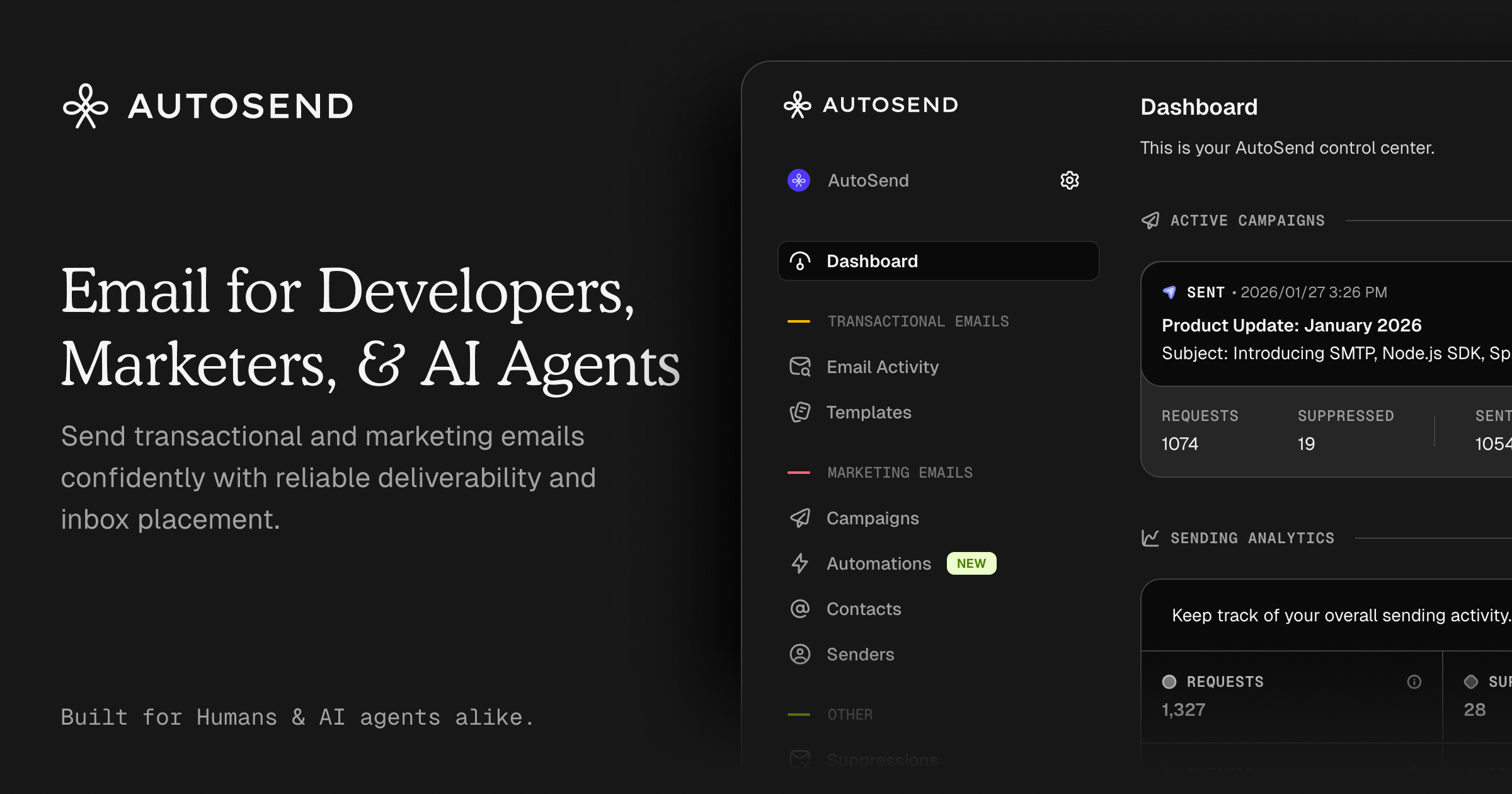Select the Contacts @ icon
1512x794 pixels.
[799, 609]
